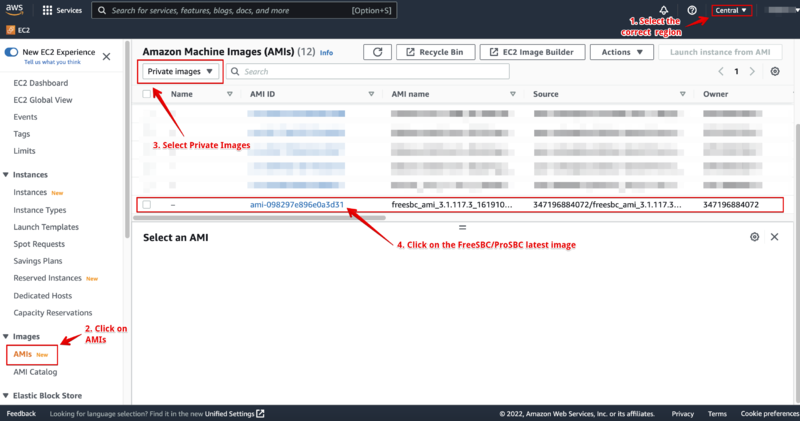Open the Info link beside AMIs title

[327, 53]
